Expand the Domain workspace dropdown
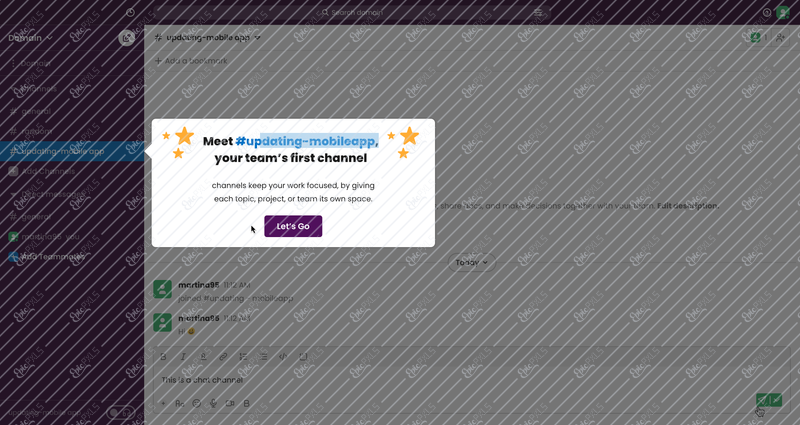The image size is (800, 425). 30,38
